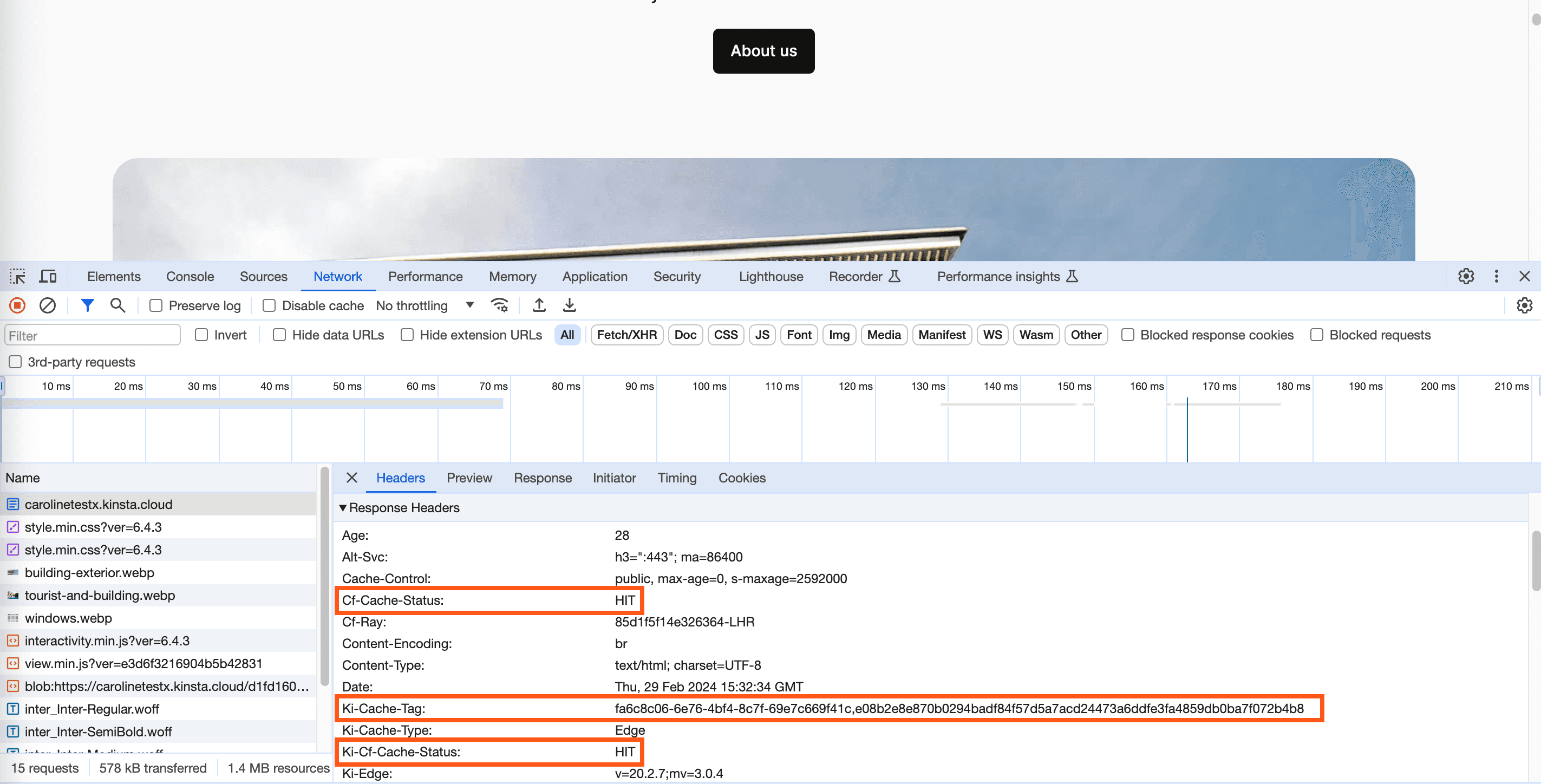Select the No throttling dropdown
Screen dimensions: 1541x784
[x=419, y=305]
